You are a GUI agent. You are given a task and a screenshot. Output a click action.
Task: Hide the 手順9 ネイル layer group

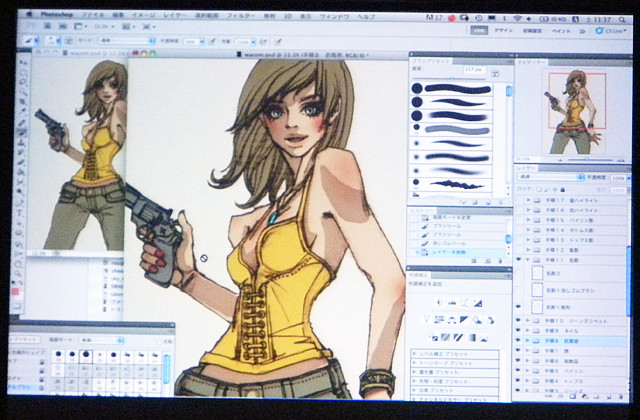pos(518,331)
